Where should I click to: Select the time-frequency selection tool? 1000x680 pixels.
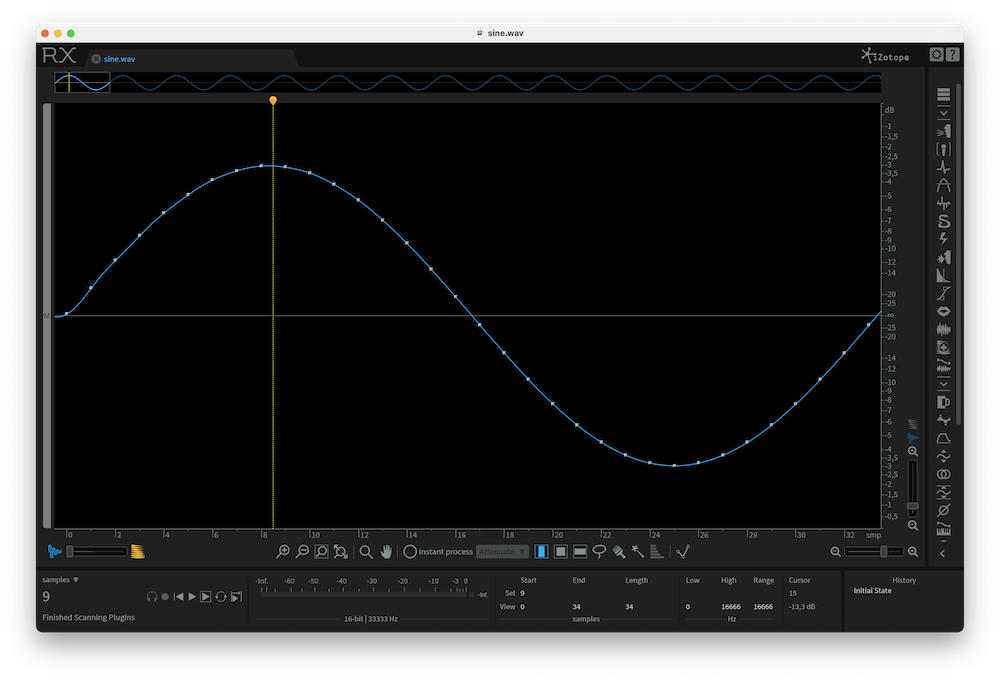[x=561, y=552]
